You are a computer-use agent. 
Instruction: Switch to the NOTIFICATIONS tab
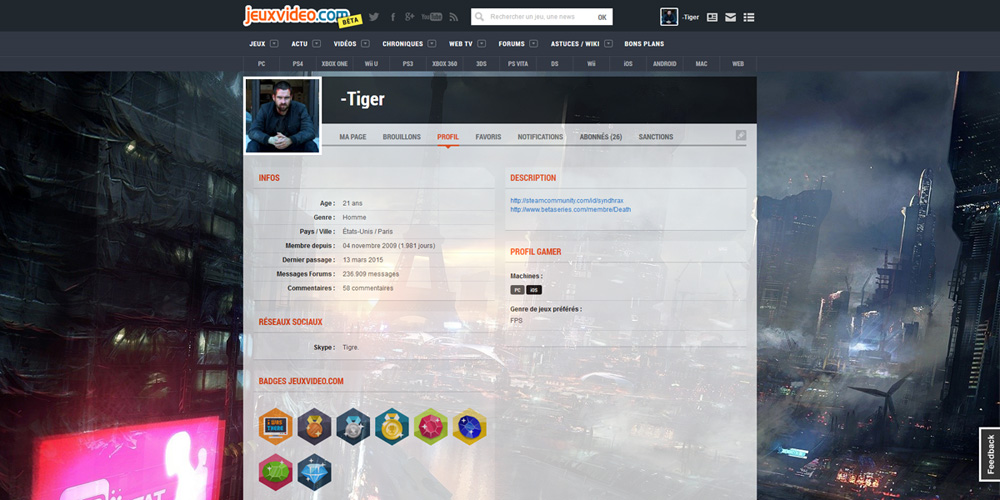[540, 137]
